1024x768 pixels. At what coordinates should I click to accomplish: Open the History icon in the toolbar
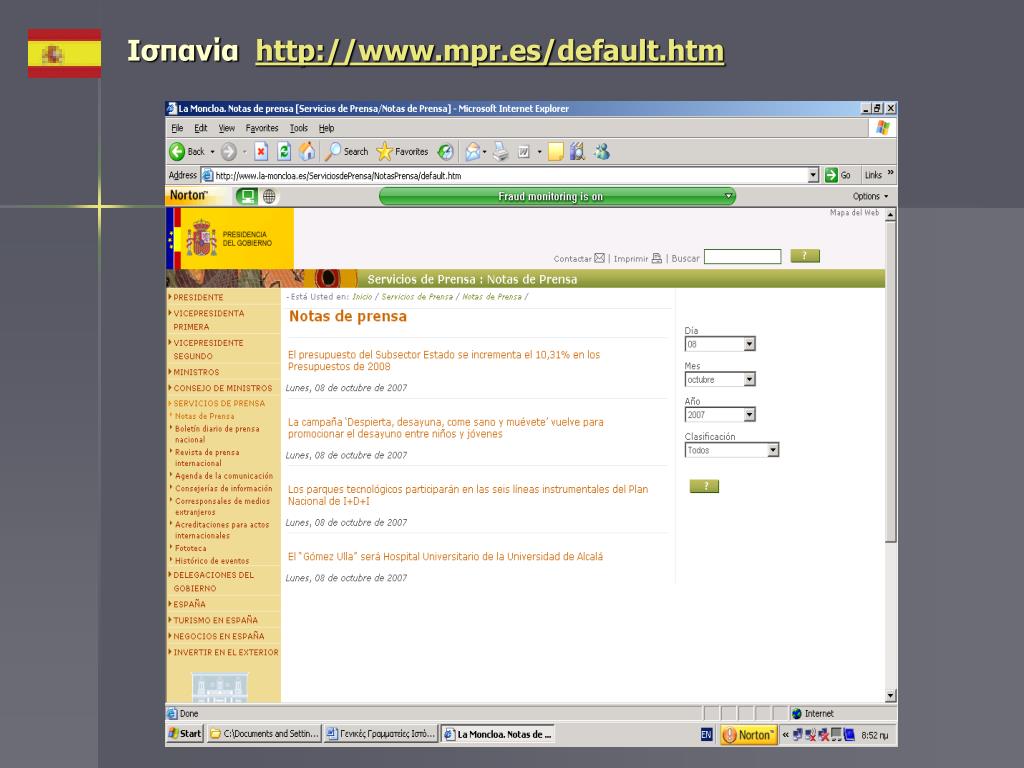[445, 152]
